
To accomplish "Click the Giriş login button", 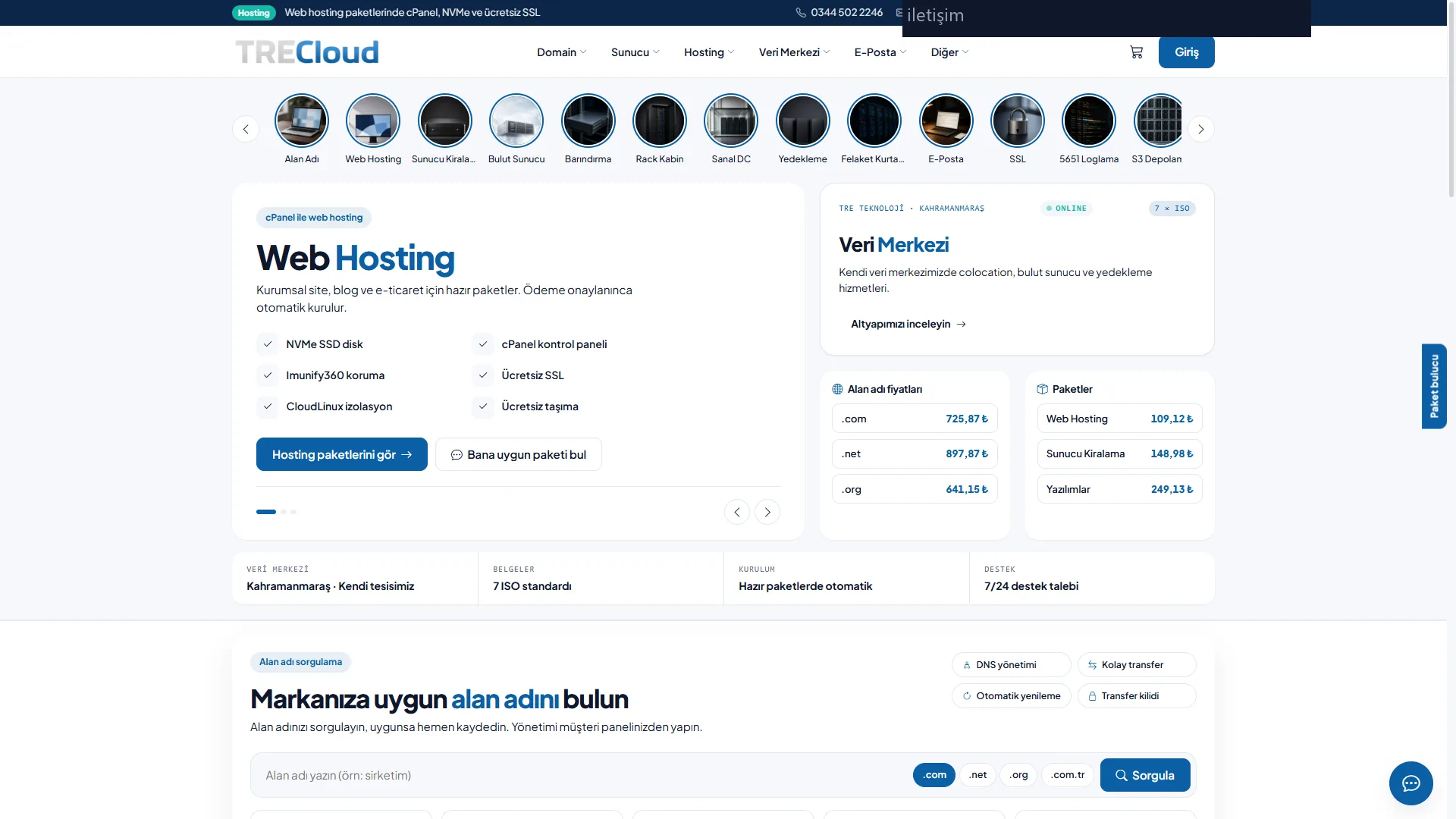I will tap(1186, 52).
